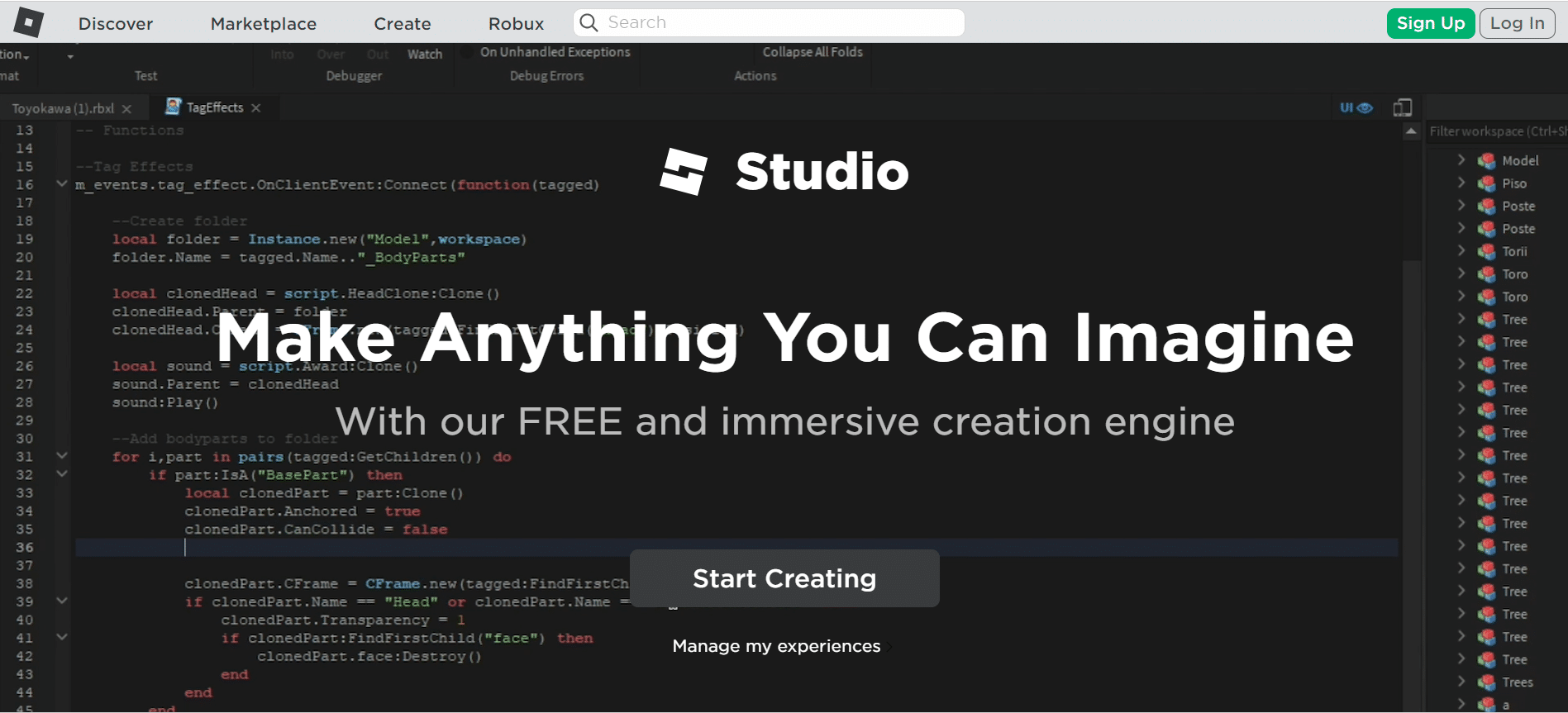1568x713 pixels.
Task: Collapse the fold at line 39
Action: tap(61, 601)
